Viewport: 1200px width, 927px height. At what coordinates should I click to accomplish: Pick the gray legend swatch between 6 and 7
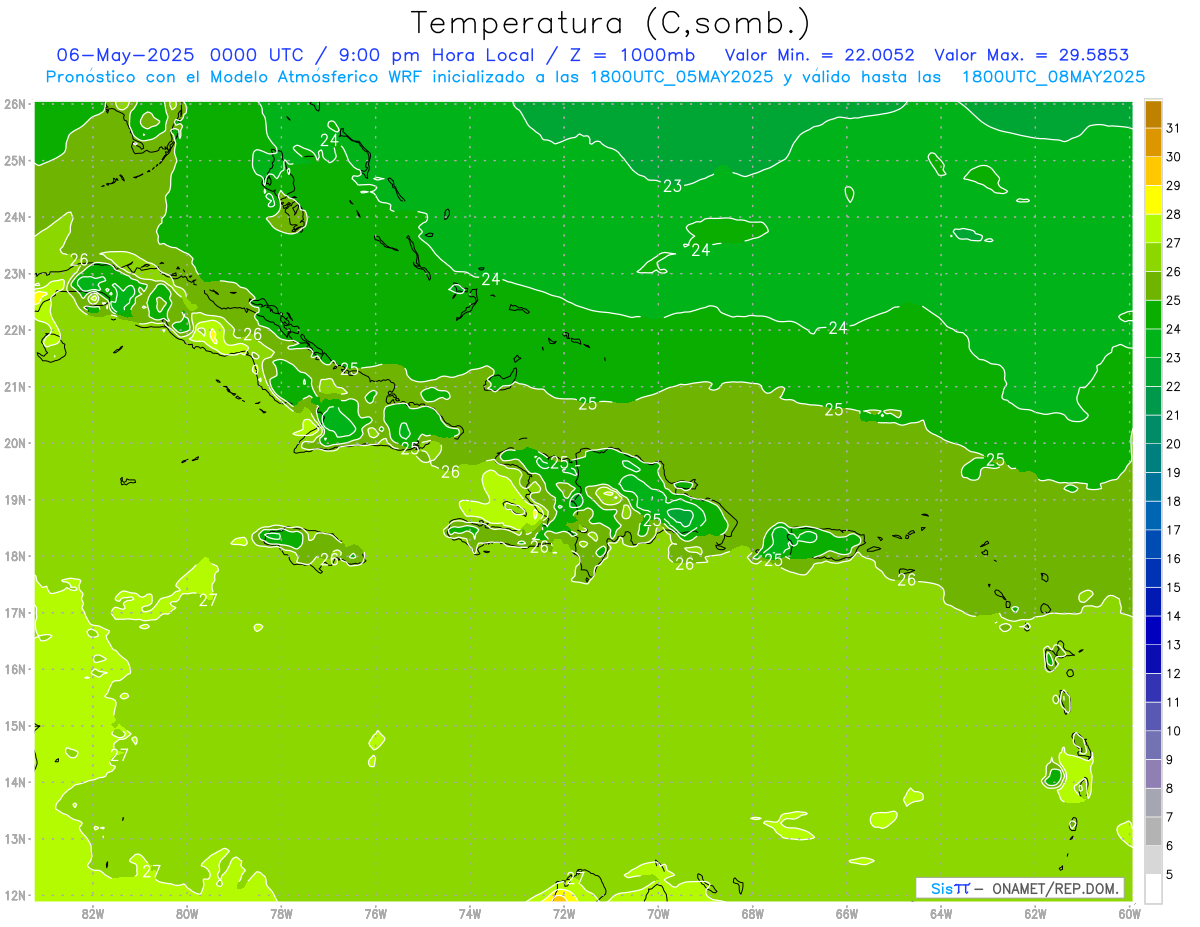point(1153,831)
